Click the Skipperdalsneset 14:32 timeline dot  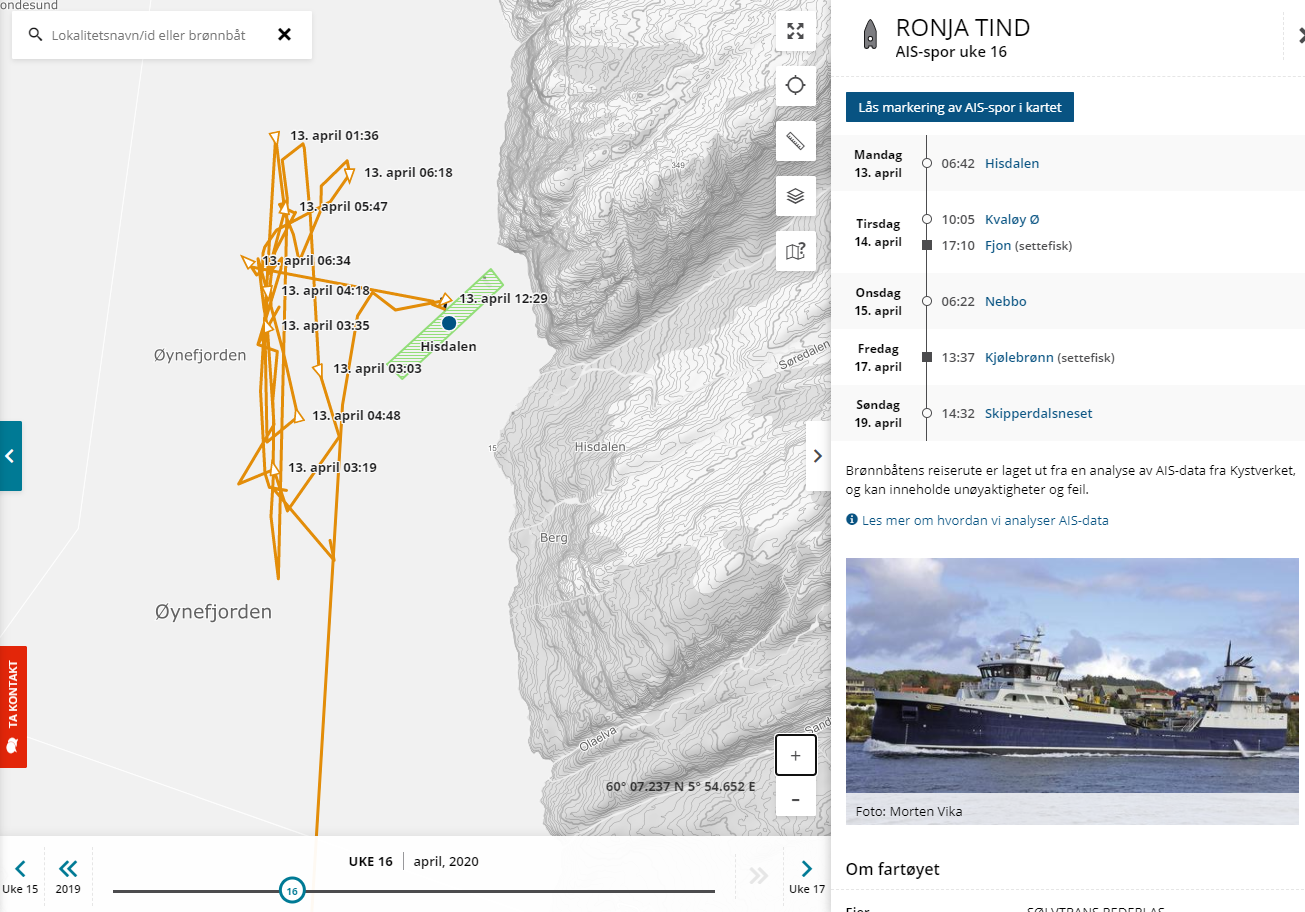(927, 413)
